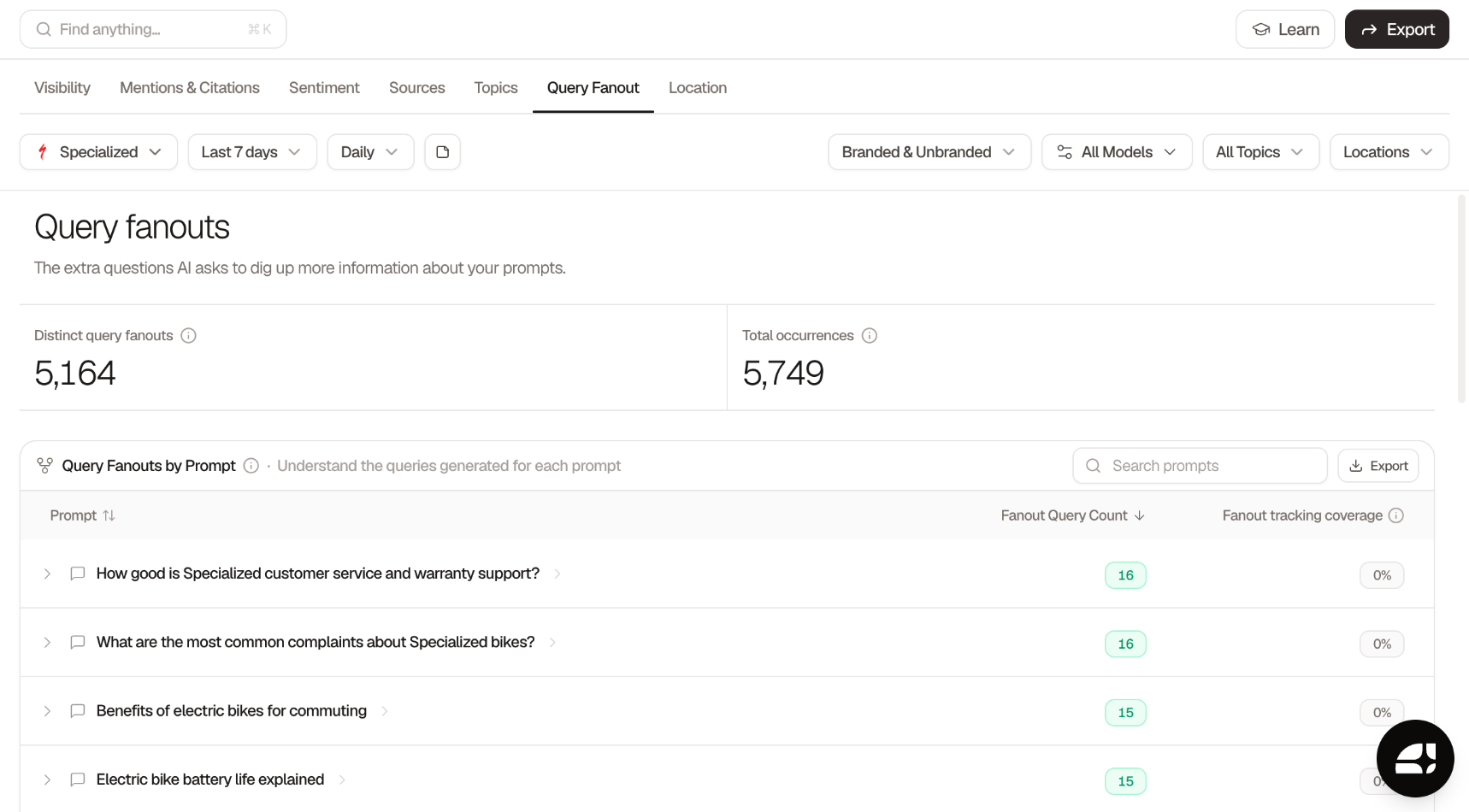Open arrow after Electric bike battery life prompt
This screenshot has height=812, width=1469.
(x=342, y=780)
